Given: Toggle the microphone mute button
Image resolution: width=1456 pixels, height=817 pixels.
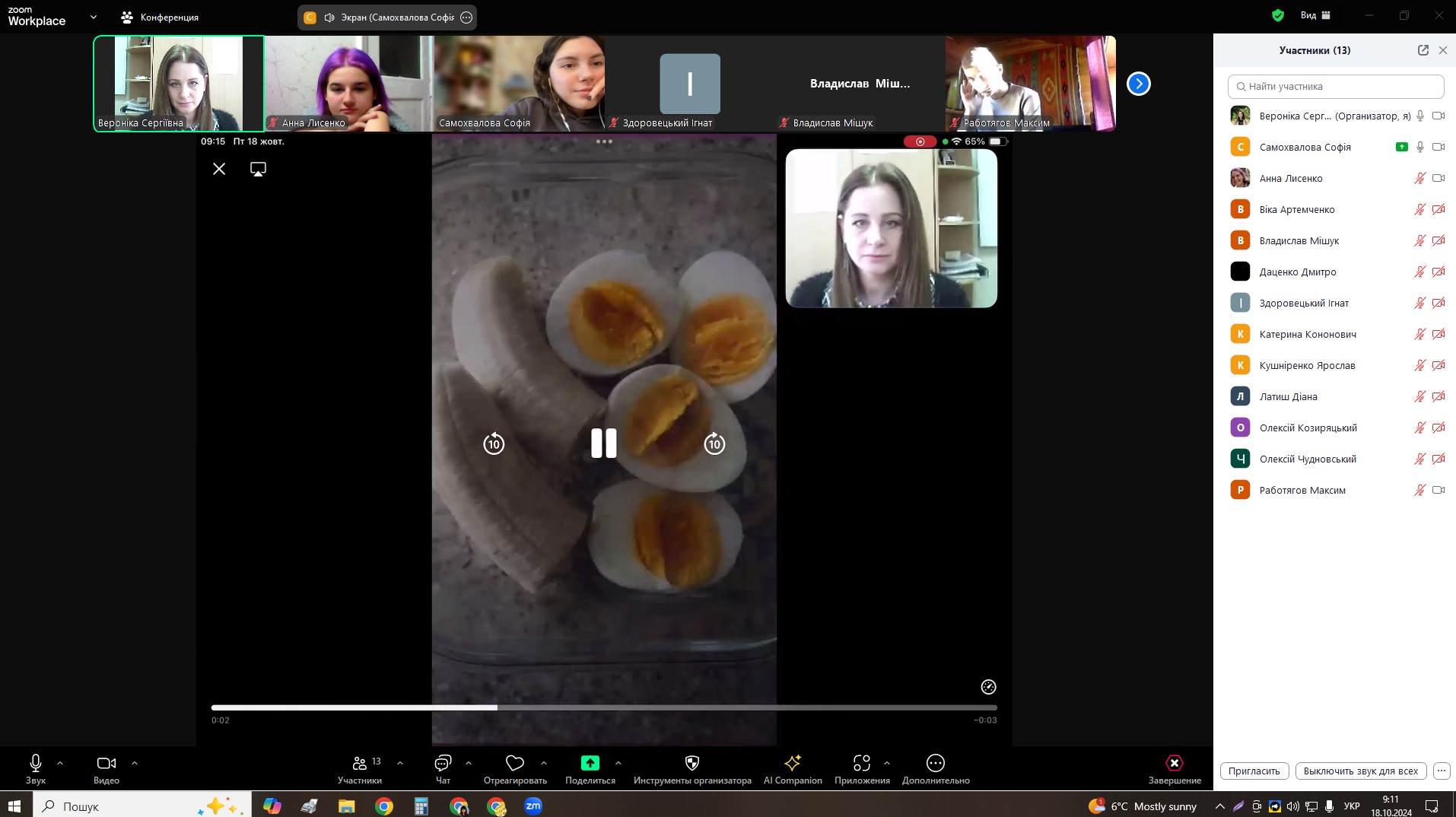Looking at the screenshot, I should [x=35, y=763].
